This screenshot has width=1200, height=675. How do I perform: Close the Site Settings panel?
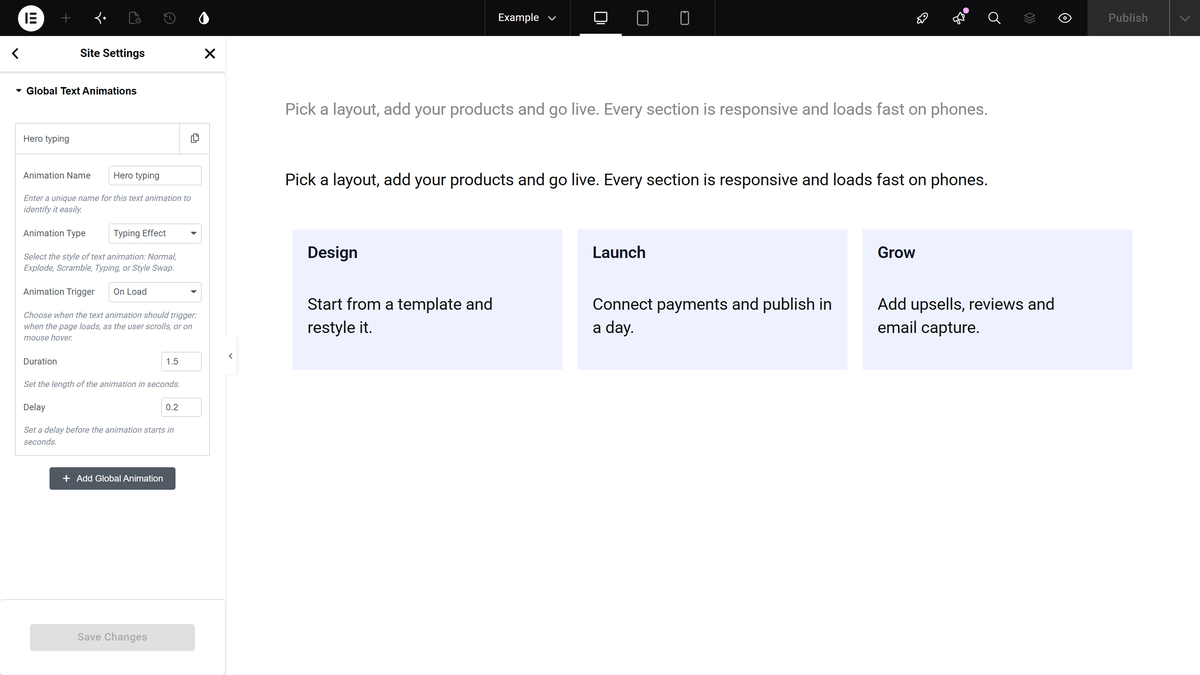coord(210,53)
